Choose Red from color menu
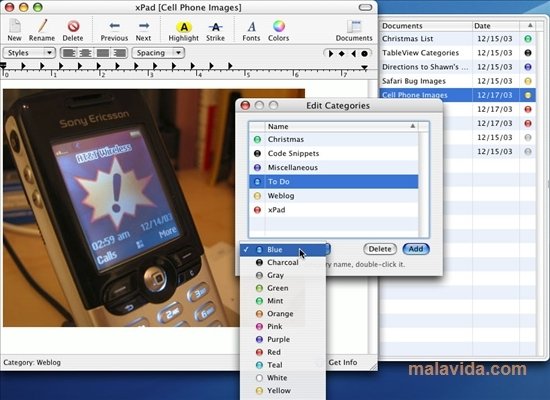This screenshot has height=400, width=550. pyautogui.click(x=283, y=352)
